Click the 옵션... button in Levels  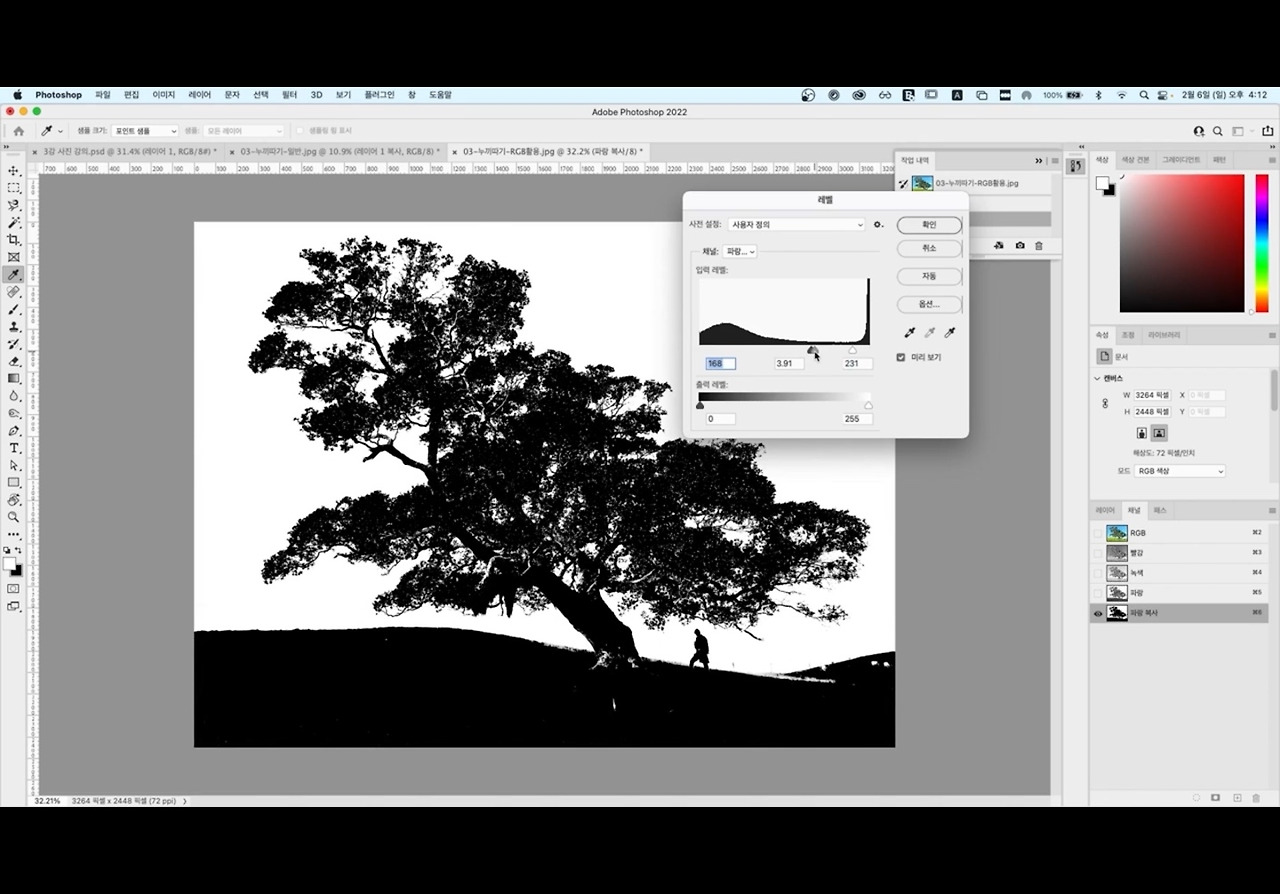(x=929, y=304)
